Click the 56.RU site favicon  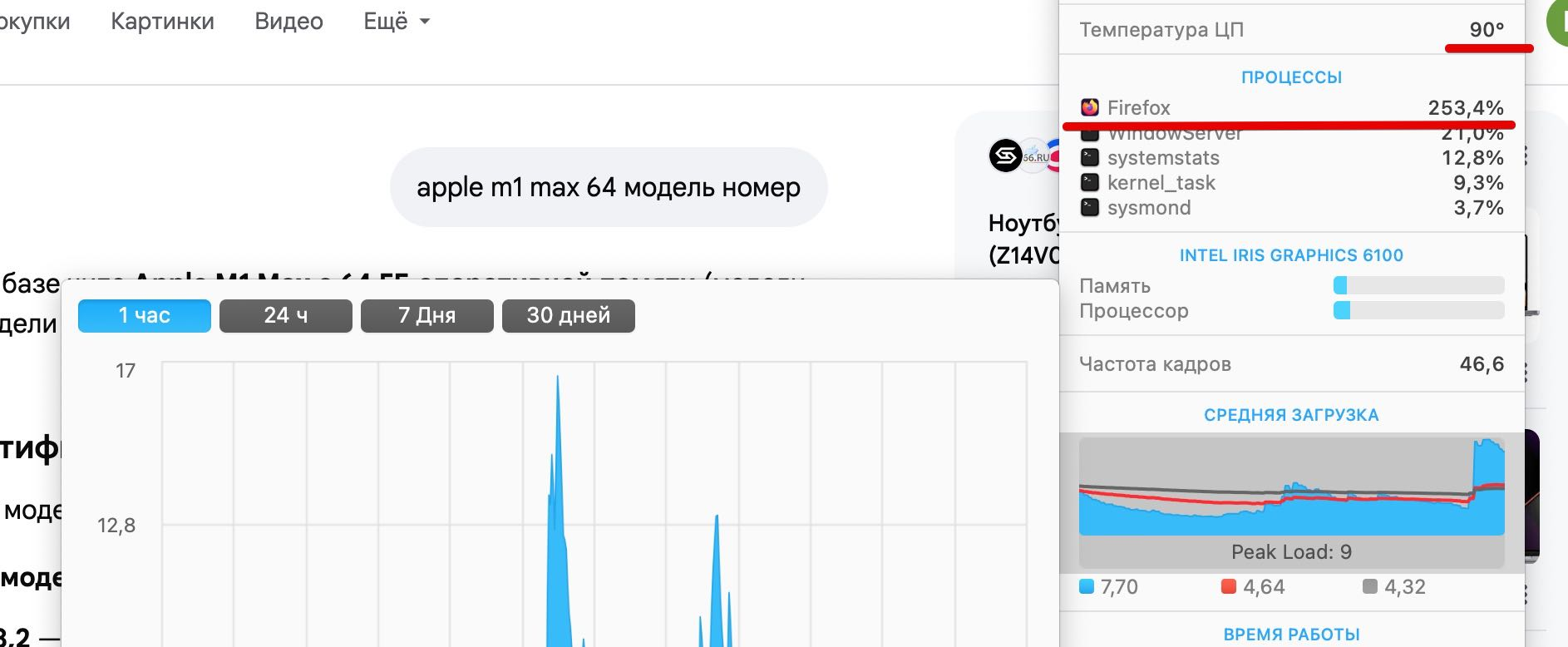(x=1034, y=156)
